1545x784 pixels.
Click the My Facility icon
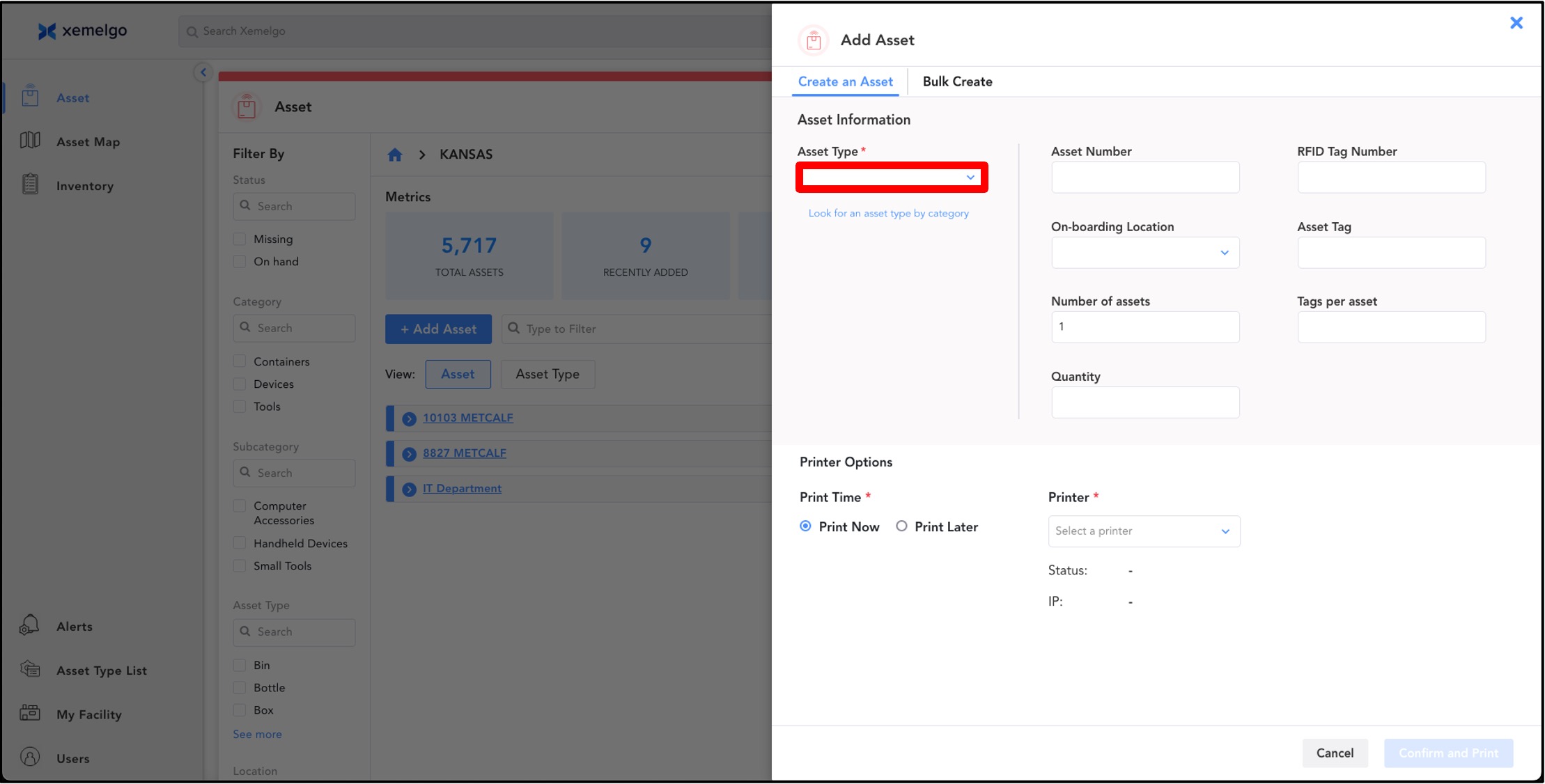coord(30,713)
